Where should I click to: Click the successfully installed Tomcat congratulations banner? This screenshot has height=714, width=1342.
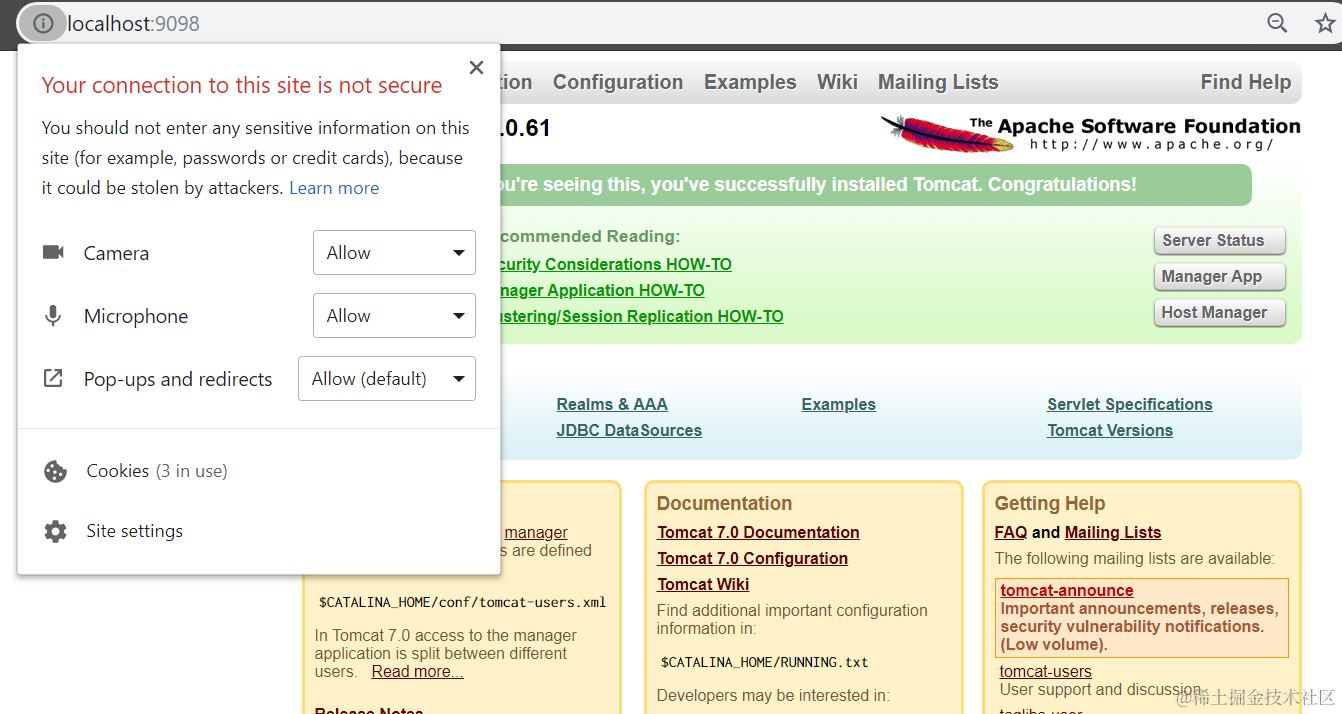pyautogui.click(x=875, y=185)
